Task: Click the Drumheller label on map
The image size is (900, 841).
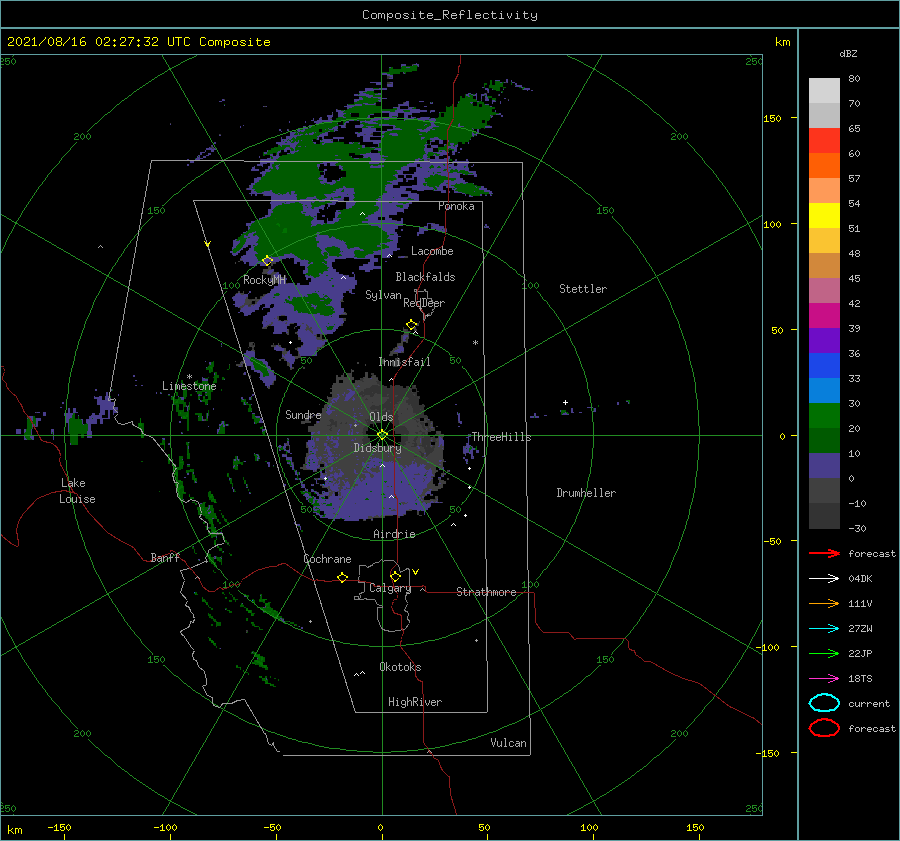Action: pos(586,493)
